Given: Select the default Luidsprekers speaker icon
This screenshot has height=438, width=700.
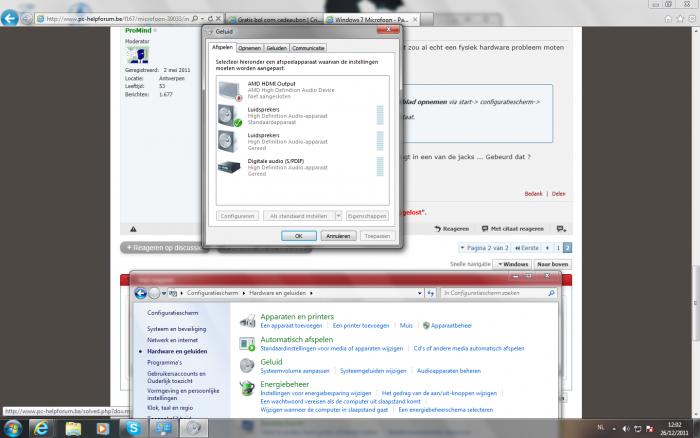Looking at the screenshot, I should click(x=230, y=116).
